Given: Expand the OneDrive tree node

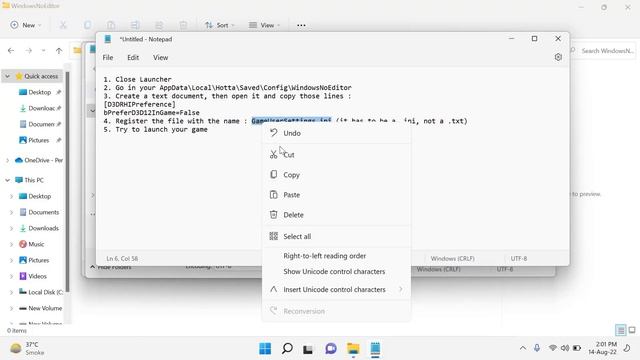Looking at the screenshot, I should click(x=7, y=160).
